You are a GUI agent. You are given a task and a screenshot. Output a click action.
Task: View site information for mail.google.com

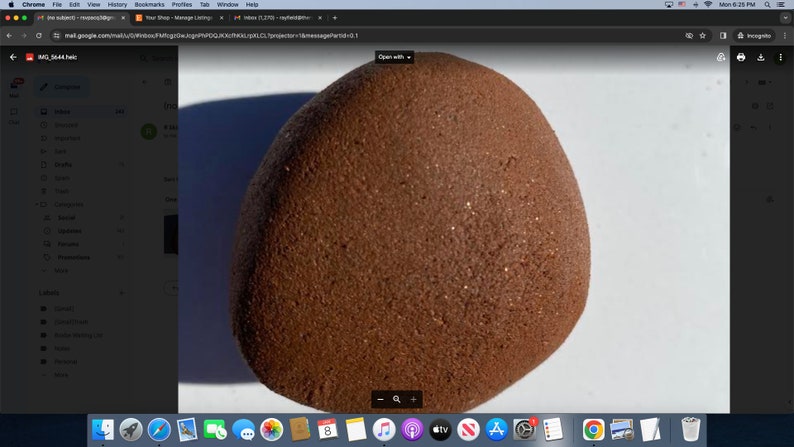tap(56, 35)
